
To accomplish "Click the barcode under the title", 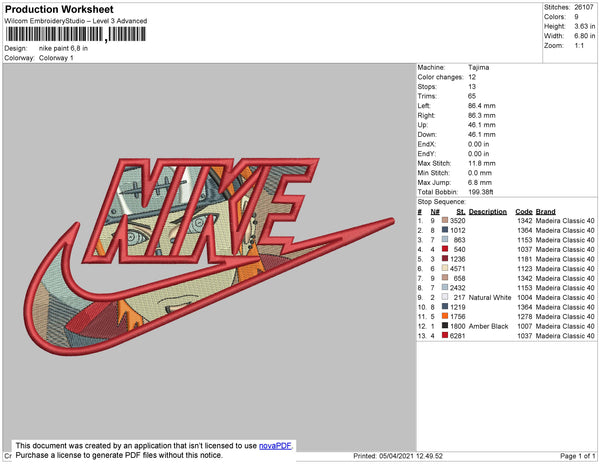I will (75, 34).
